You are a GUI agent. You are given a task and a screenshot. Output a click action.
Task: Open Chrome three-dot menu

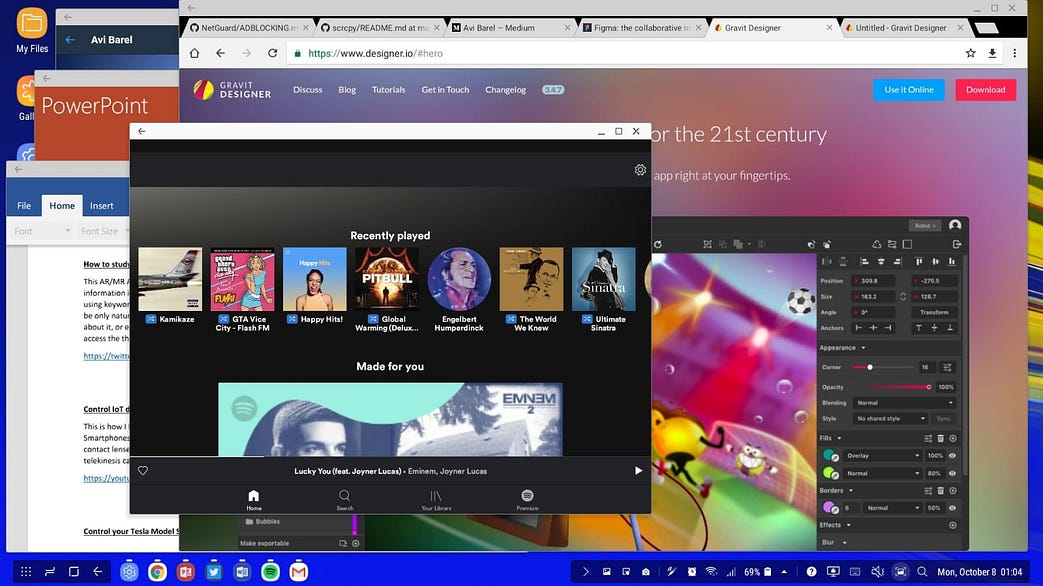[x=1014, y=53]
